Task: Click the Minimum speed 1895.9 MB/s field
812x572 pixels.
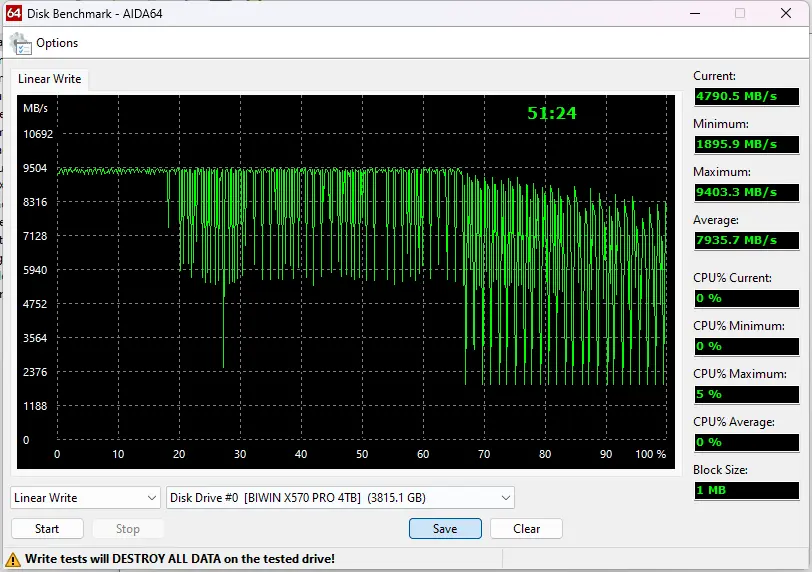Action: click(x=746, y=144)
